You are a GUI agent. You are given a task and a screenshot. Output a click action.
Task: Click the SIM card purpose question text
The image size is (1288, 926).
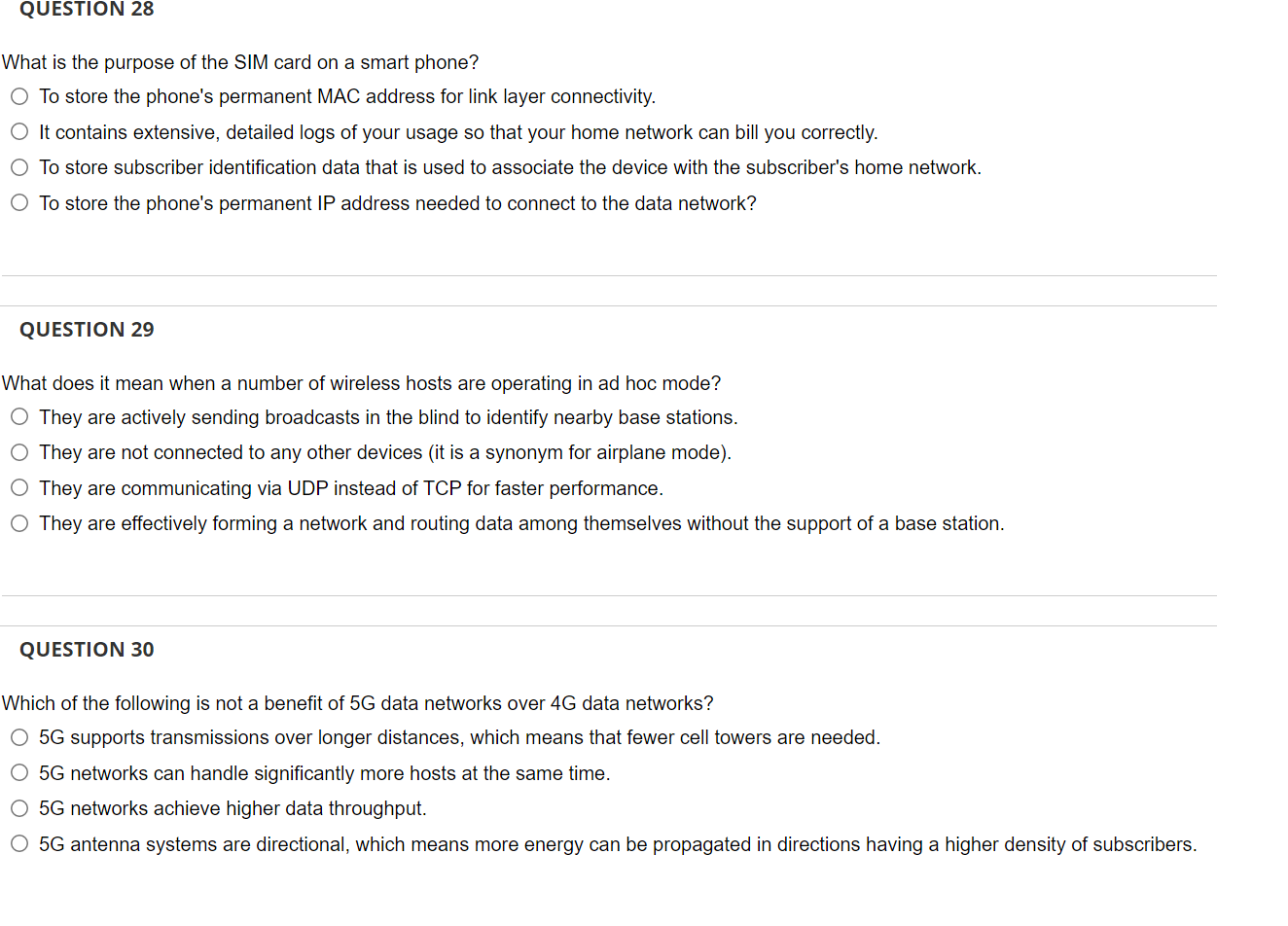240,62
